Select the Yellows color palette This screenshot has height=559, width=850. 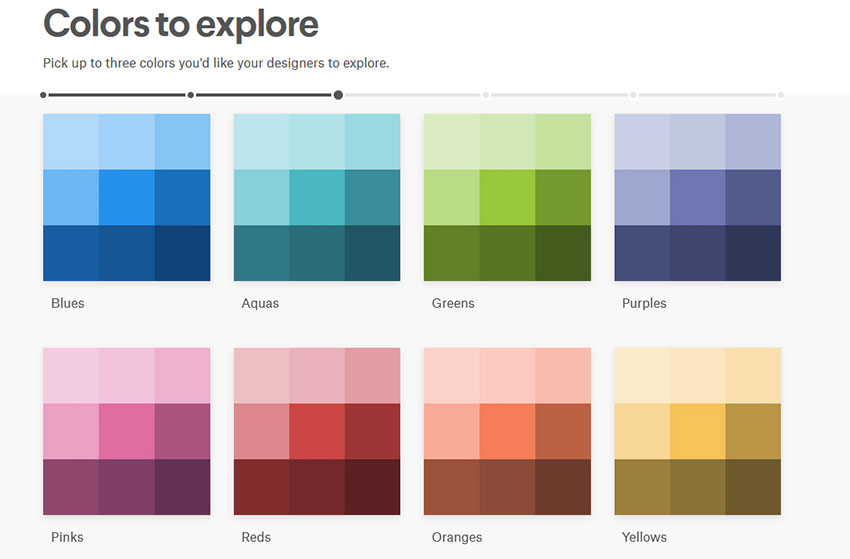(698, 432)
